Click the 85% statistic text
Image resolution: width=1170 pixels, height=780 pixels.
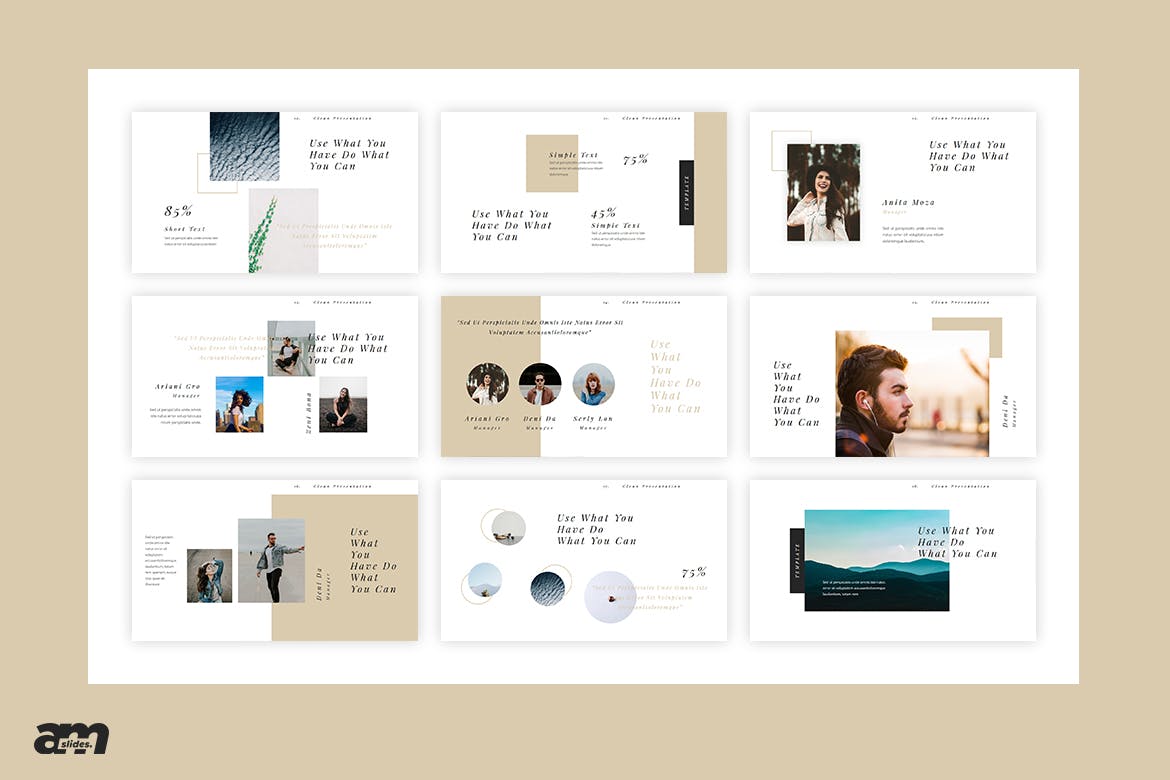tap(178, 211)
